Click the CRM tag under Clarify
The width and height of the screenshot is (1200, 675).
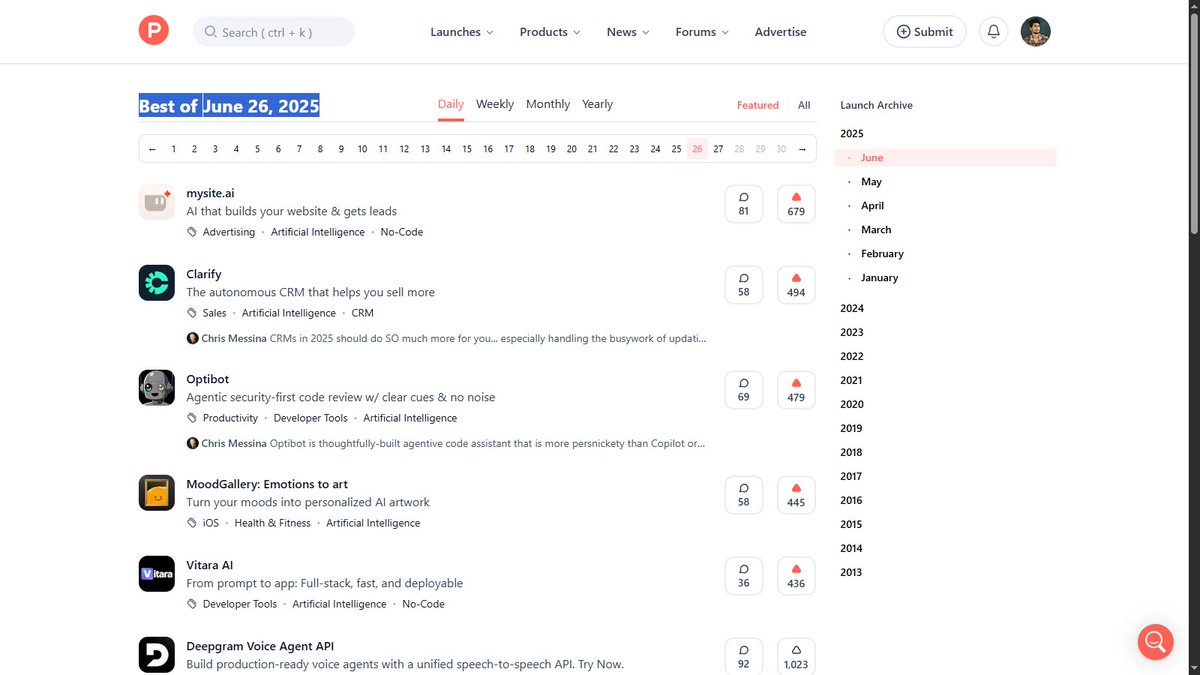pos(362,313)
